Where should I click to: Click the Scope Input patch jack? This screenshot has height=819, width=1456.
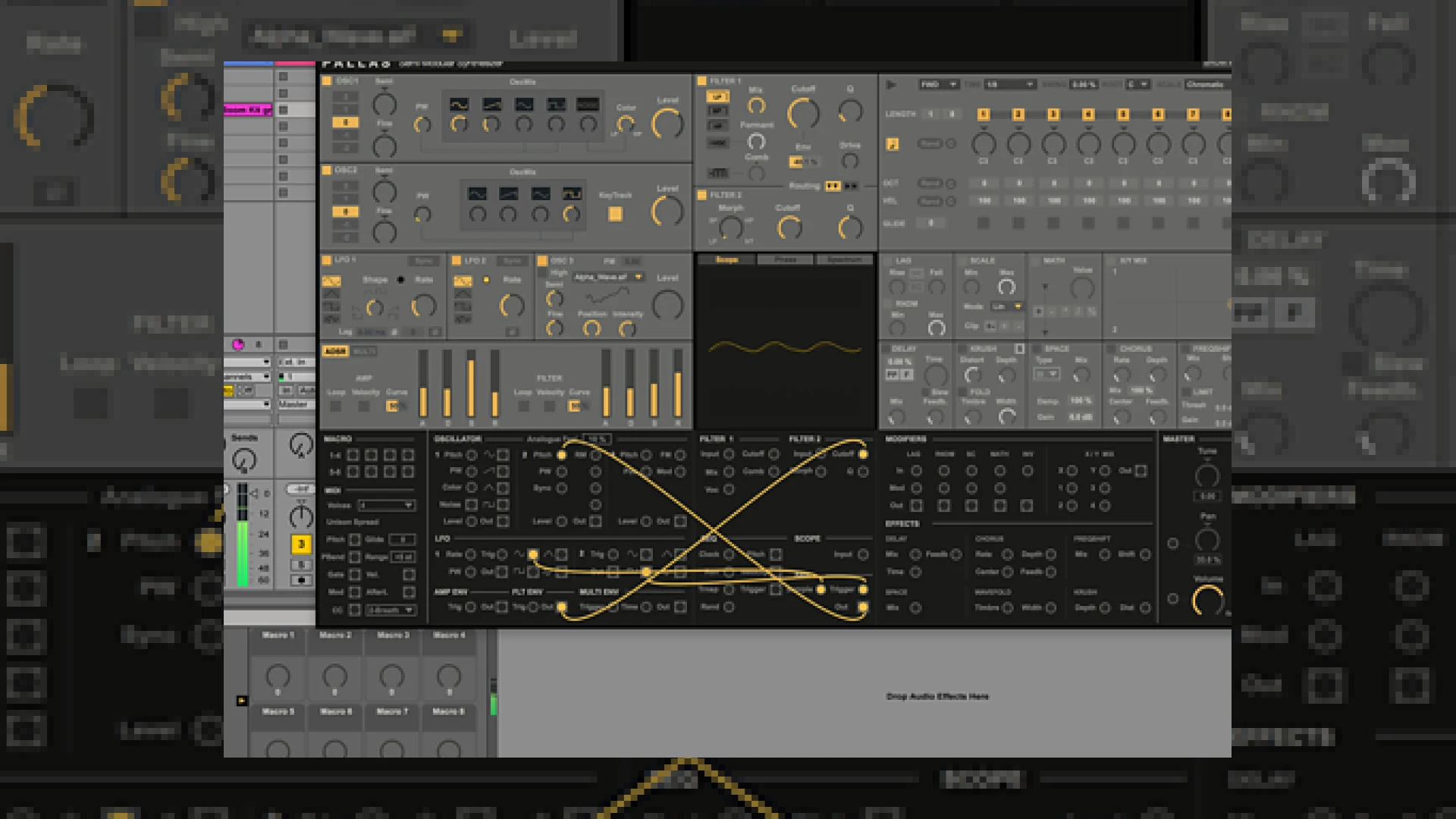(x=863, y=555)
